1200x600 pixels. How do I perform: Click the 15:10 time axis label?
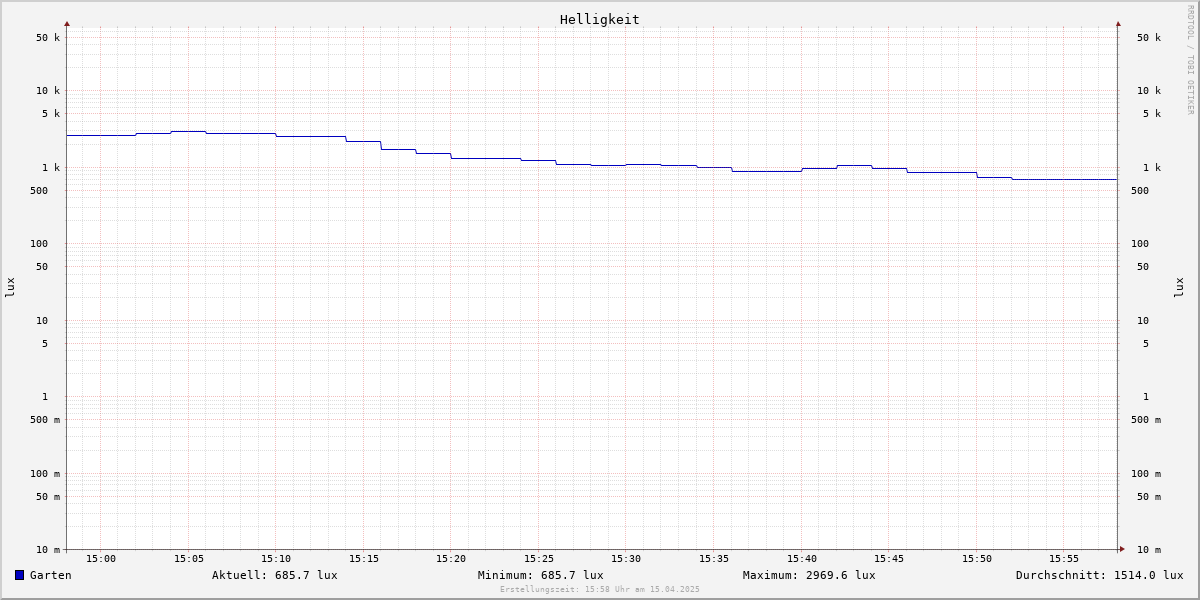click(276, 558)
